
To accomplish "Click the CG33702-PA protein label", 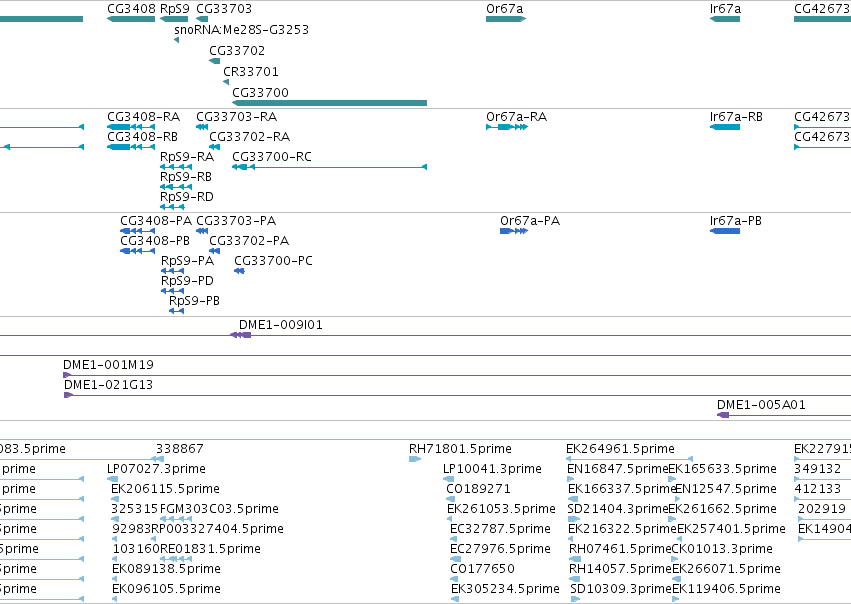I will pyautogui.click(x=249, y=241).
